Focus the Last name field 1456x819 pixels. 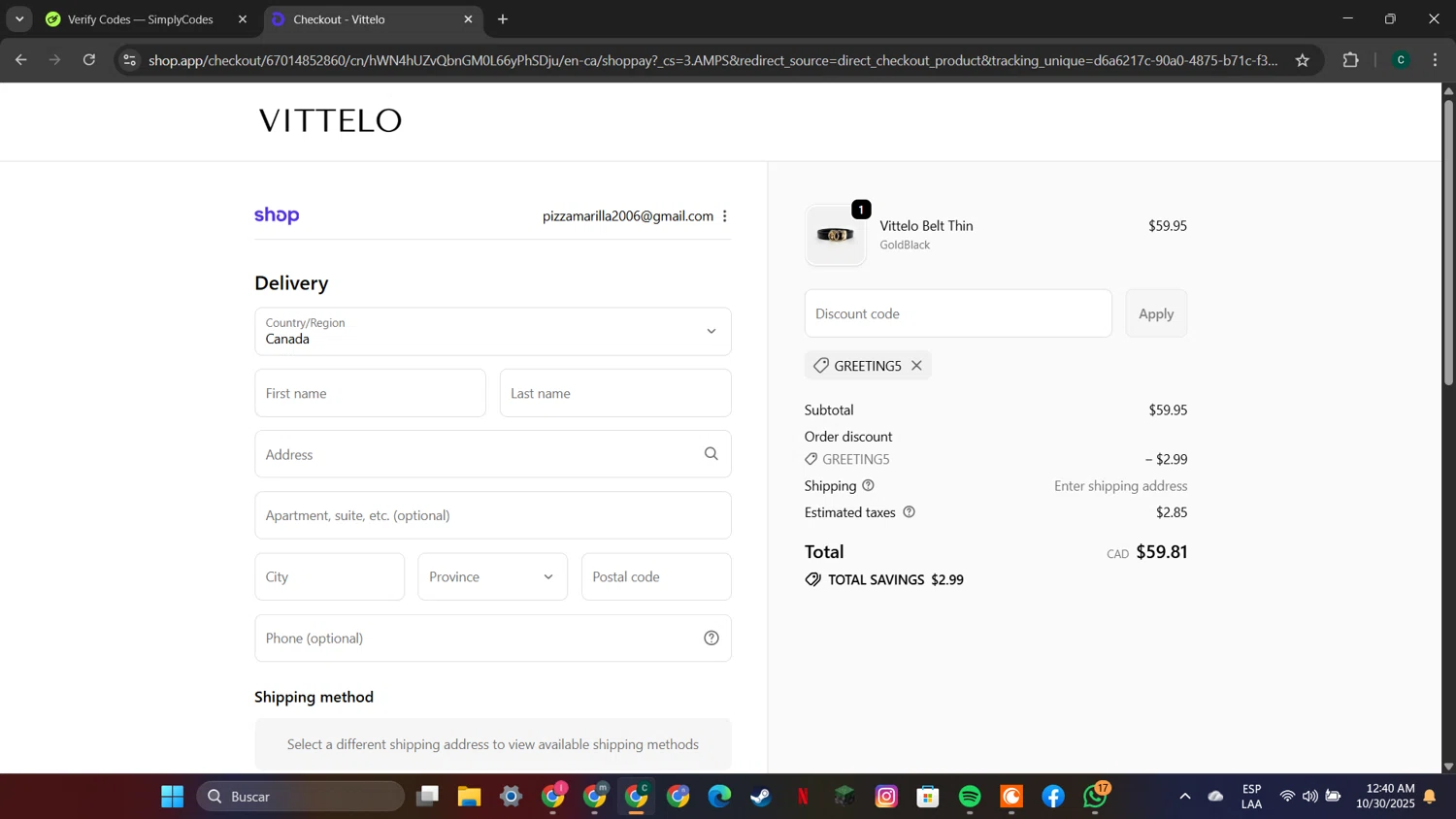(x=615, y=393)
